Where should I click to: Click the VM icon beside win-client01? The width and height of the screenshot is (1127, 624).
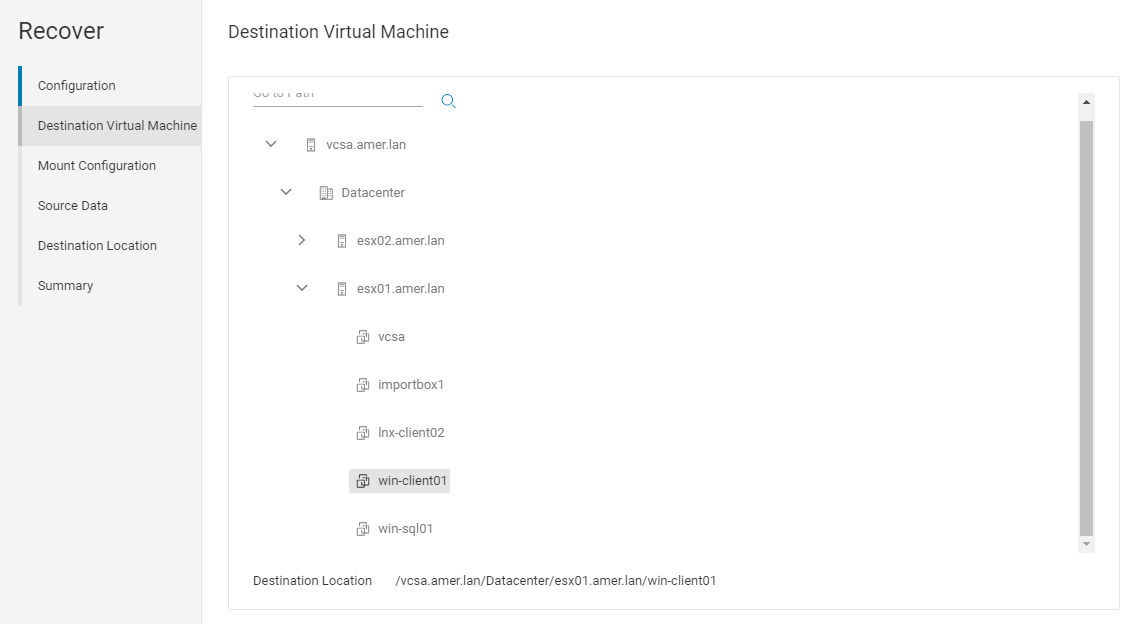[x=362, y=480]
